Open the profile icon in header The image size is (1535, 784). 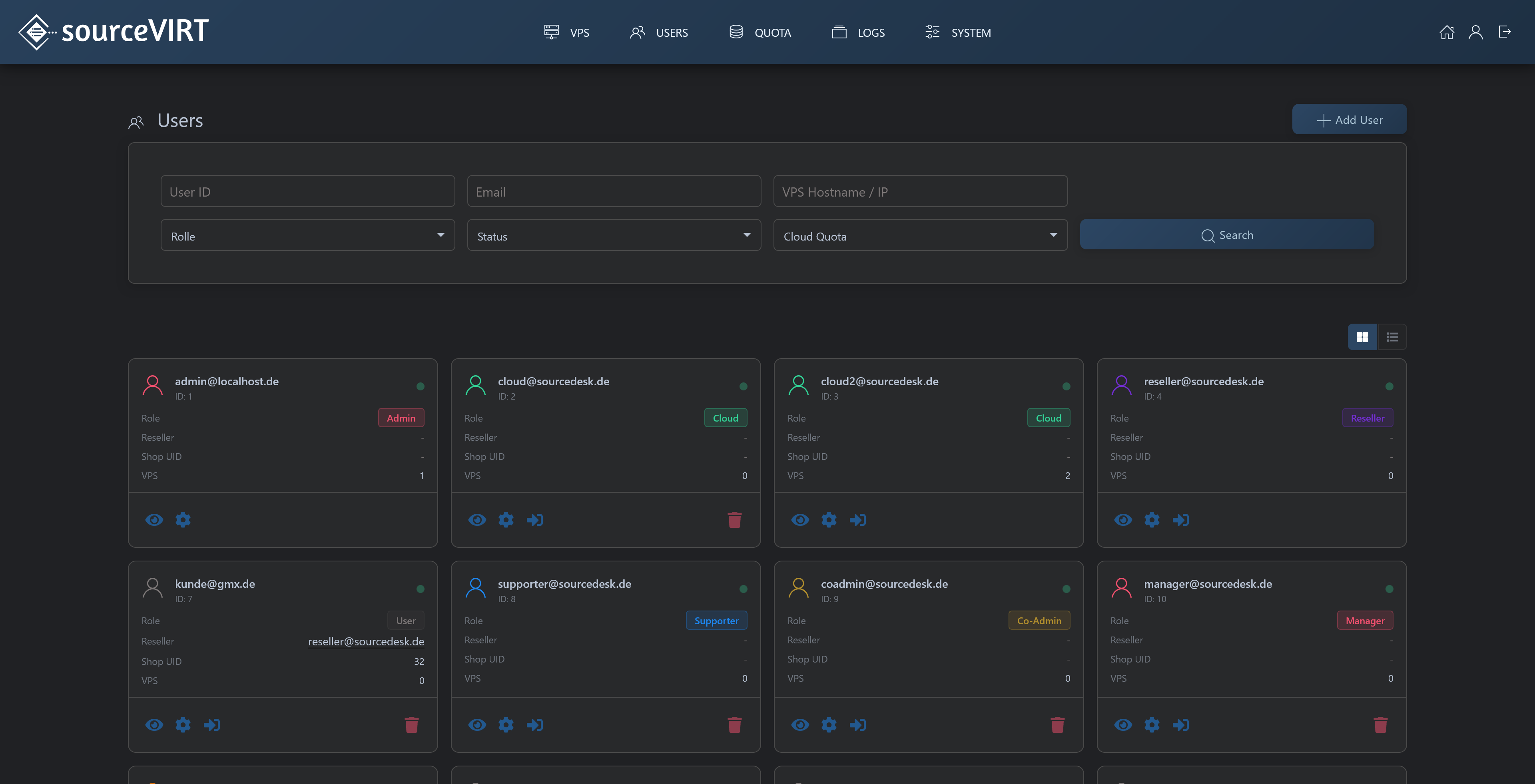point(1475,32)
